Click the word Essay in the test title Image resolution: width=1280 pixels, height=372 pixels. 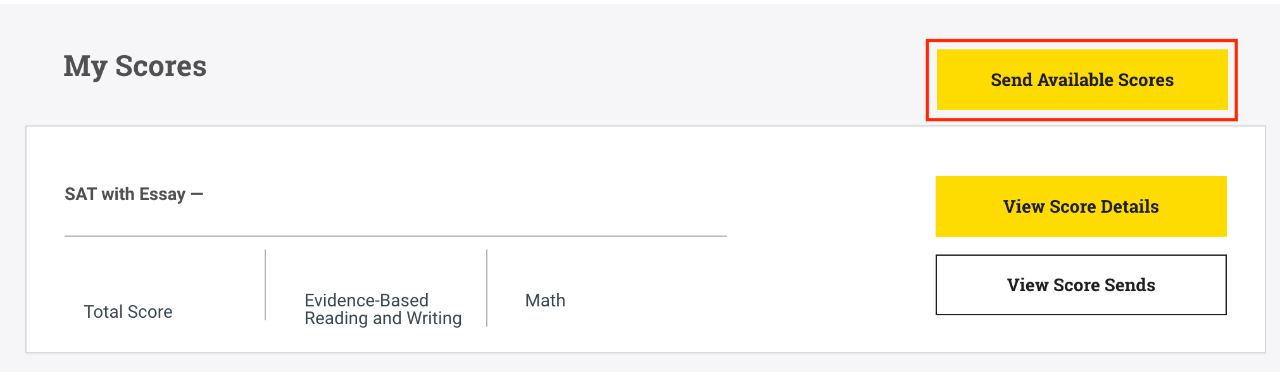tap(162, 194)
